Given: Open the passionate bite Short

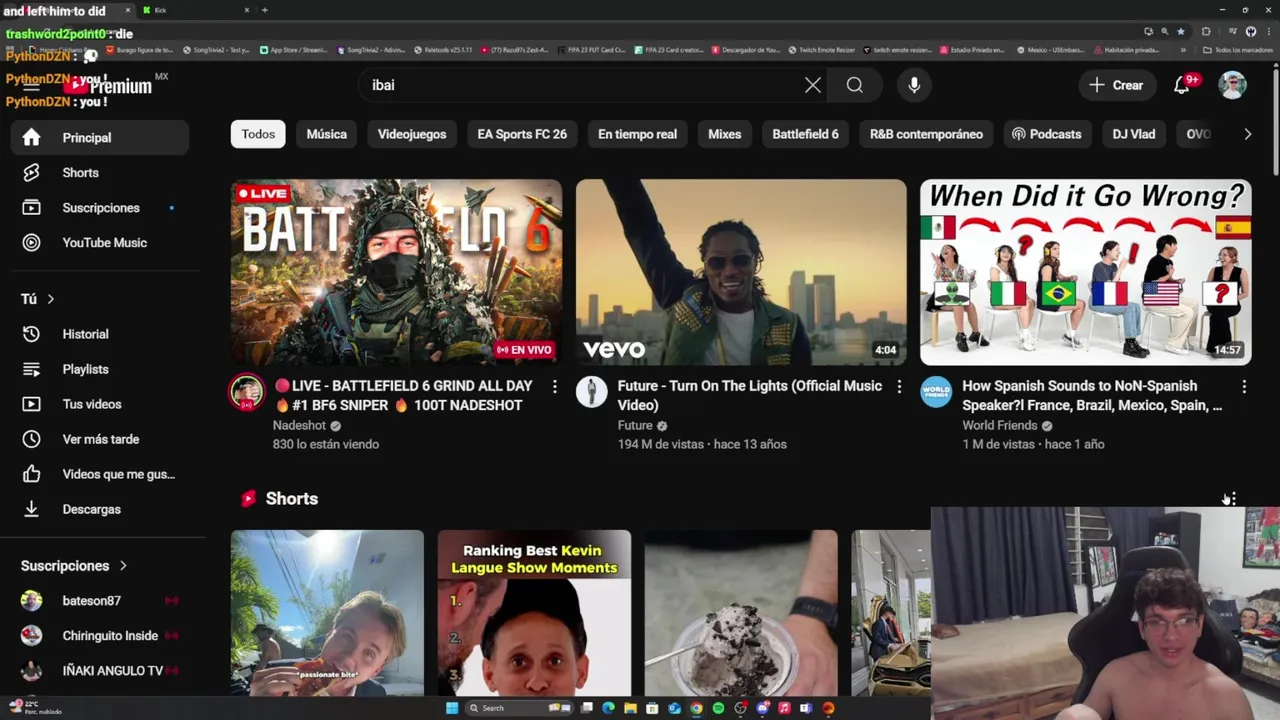Looking at the screenshot, I should tap(327, 612).
